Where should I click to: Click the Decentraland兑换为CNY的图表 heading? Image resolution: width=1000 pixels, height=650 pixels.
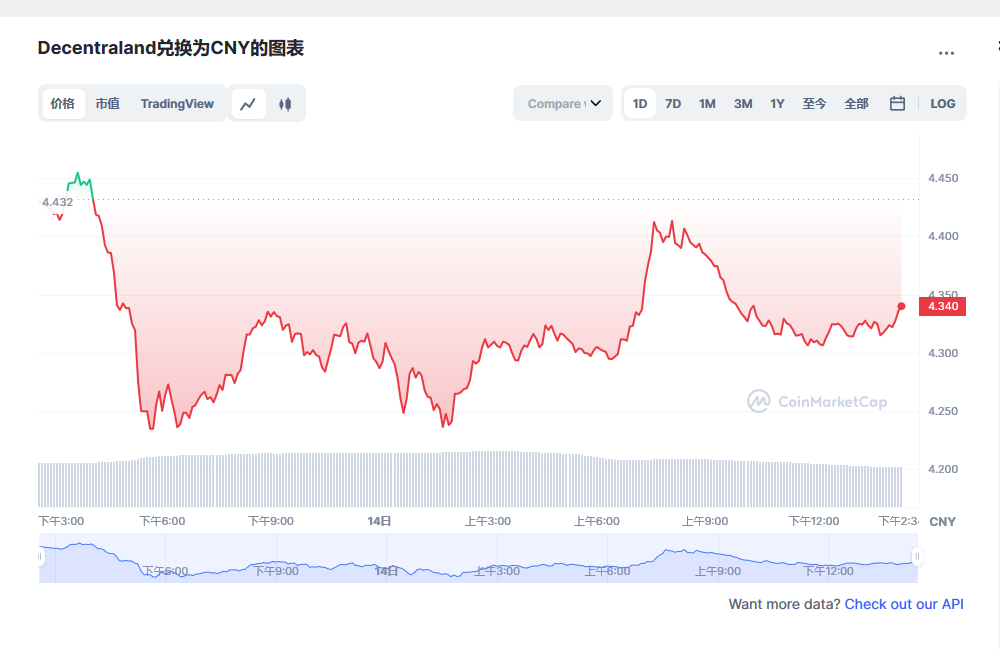pos(171,48)
